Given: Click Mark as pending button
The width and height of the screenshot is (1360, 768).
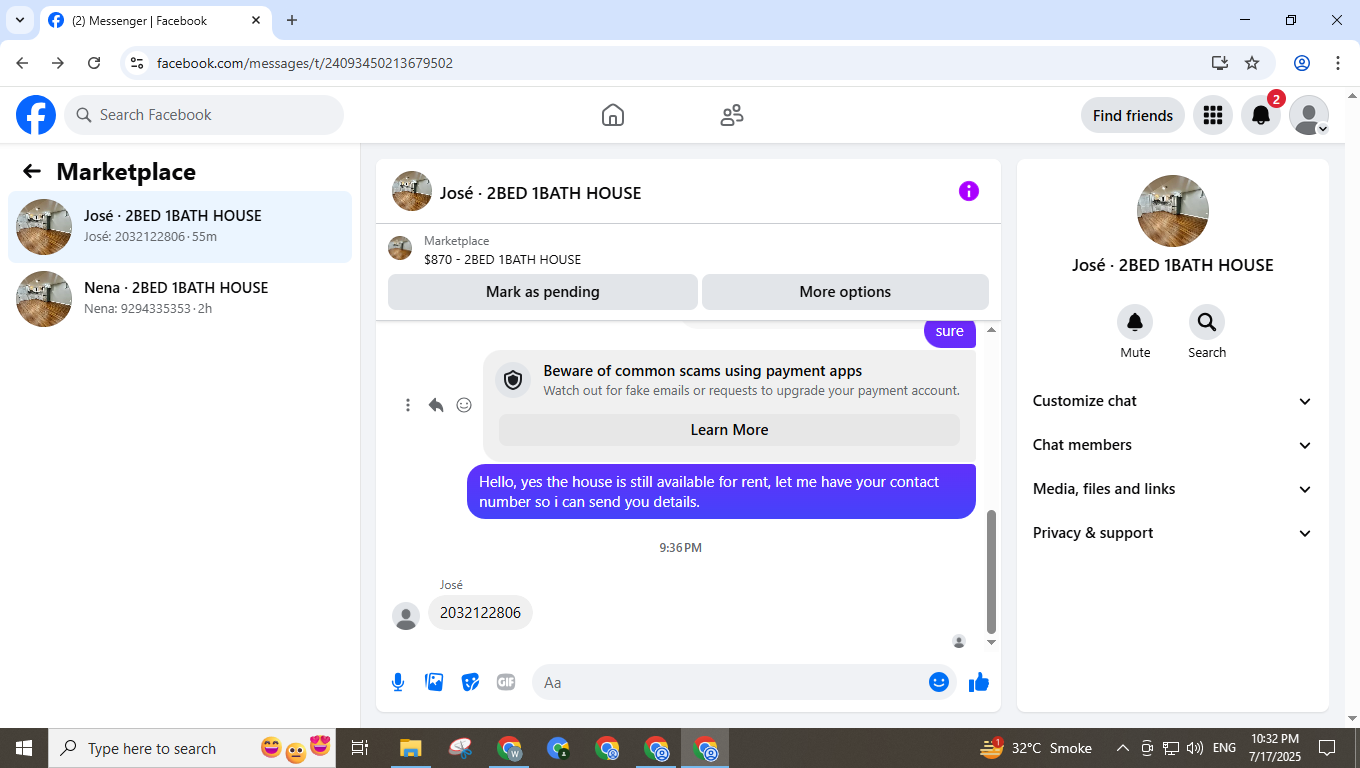Looking at the screenshot, I should [543, 292].
